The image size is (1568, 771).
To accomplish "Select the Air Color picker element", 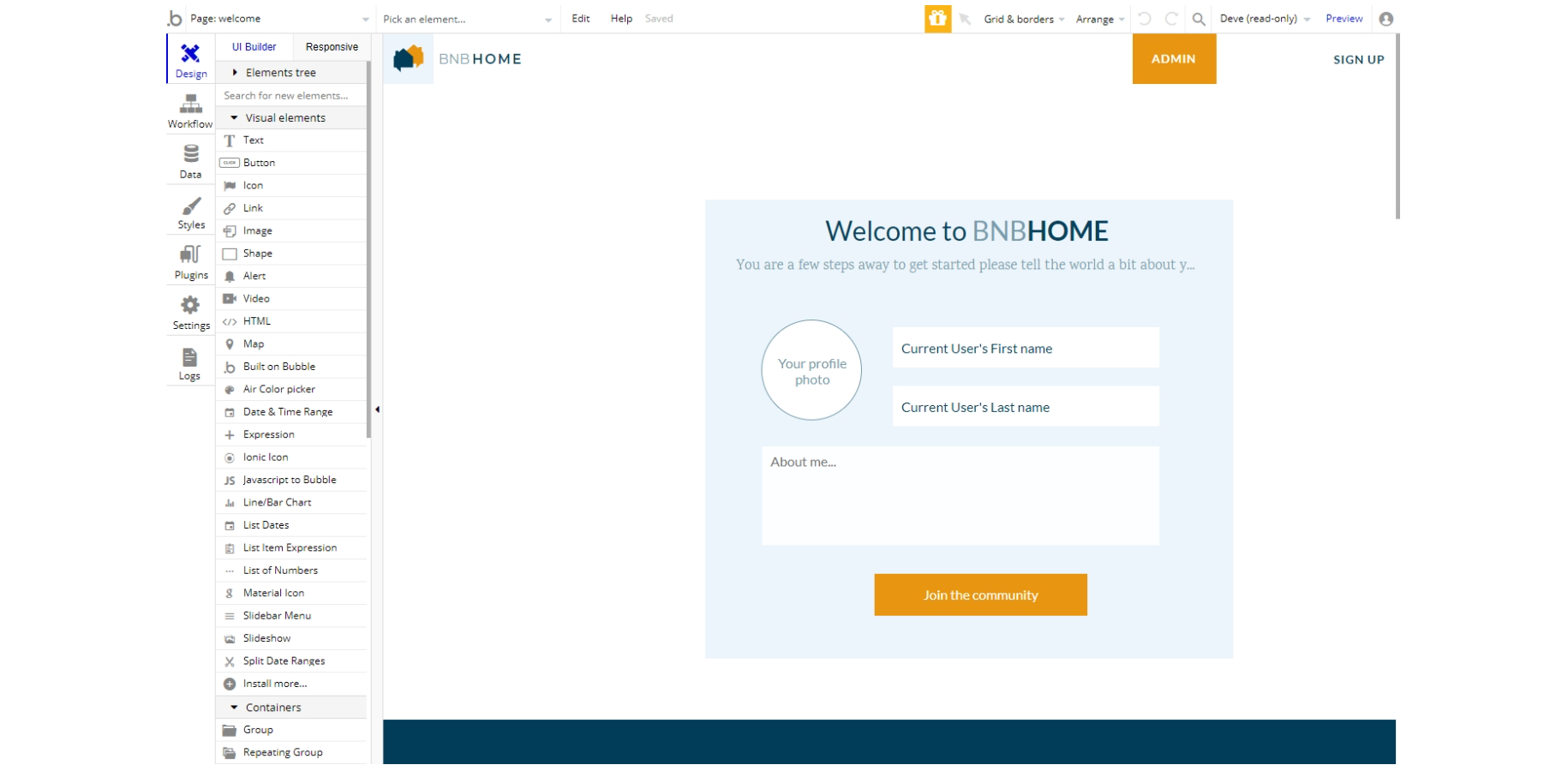I will pos(291,390).
